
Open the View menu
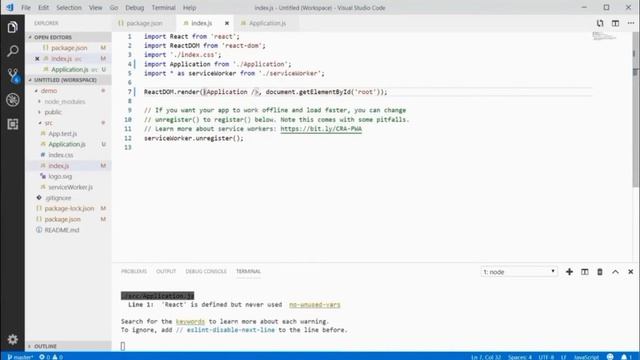[96, 8]
